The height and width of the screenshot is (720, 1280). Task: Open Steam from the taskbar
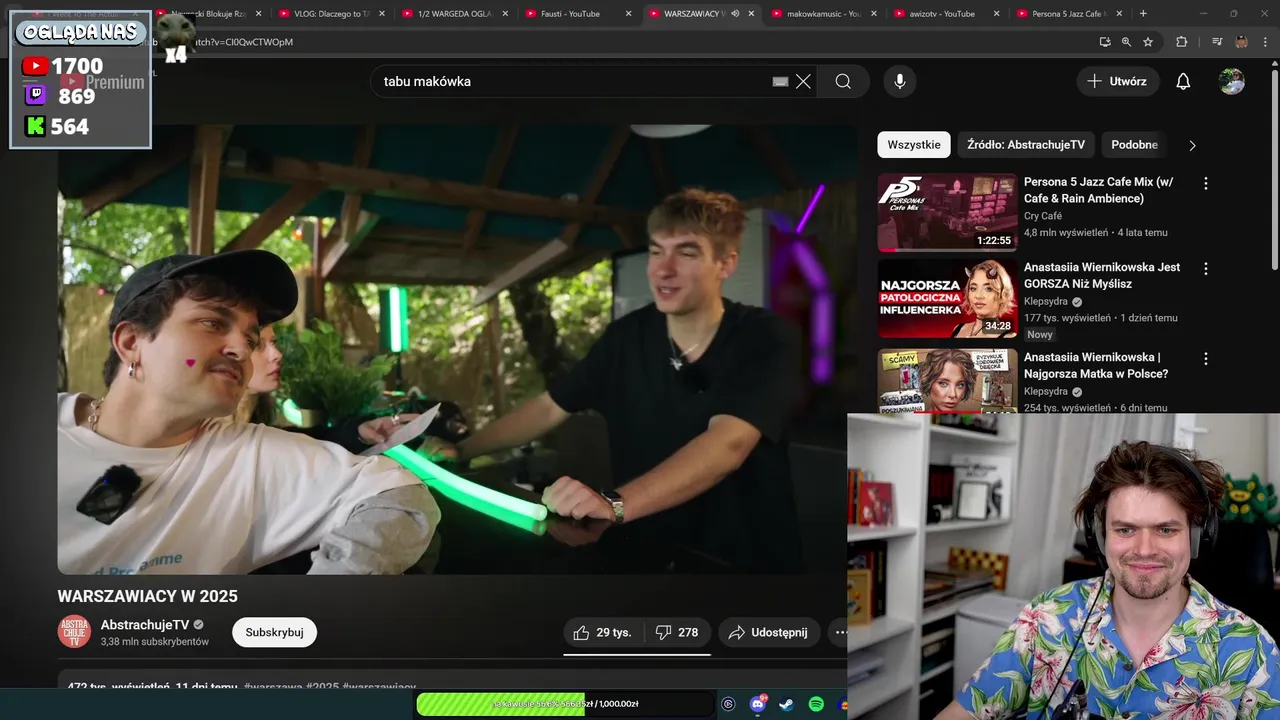click(787, 704)
